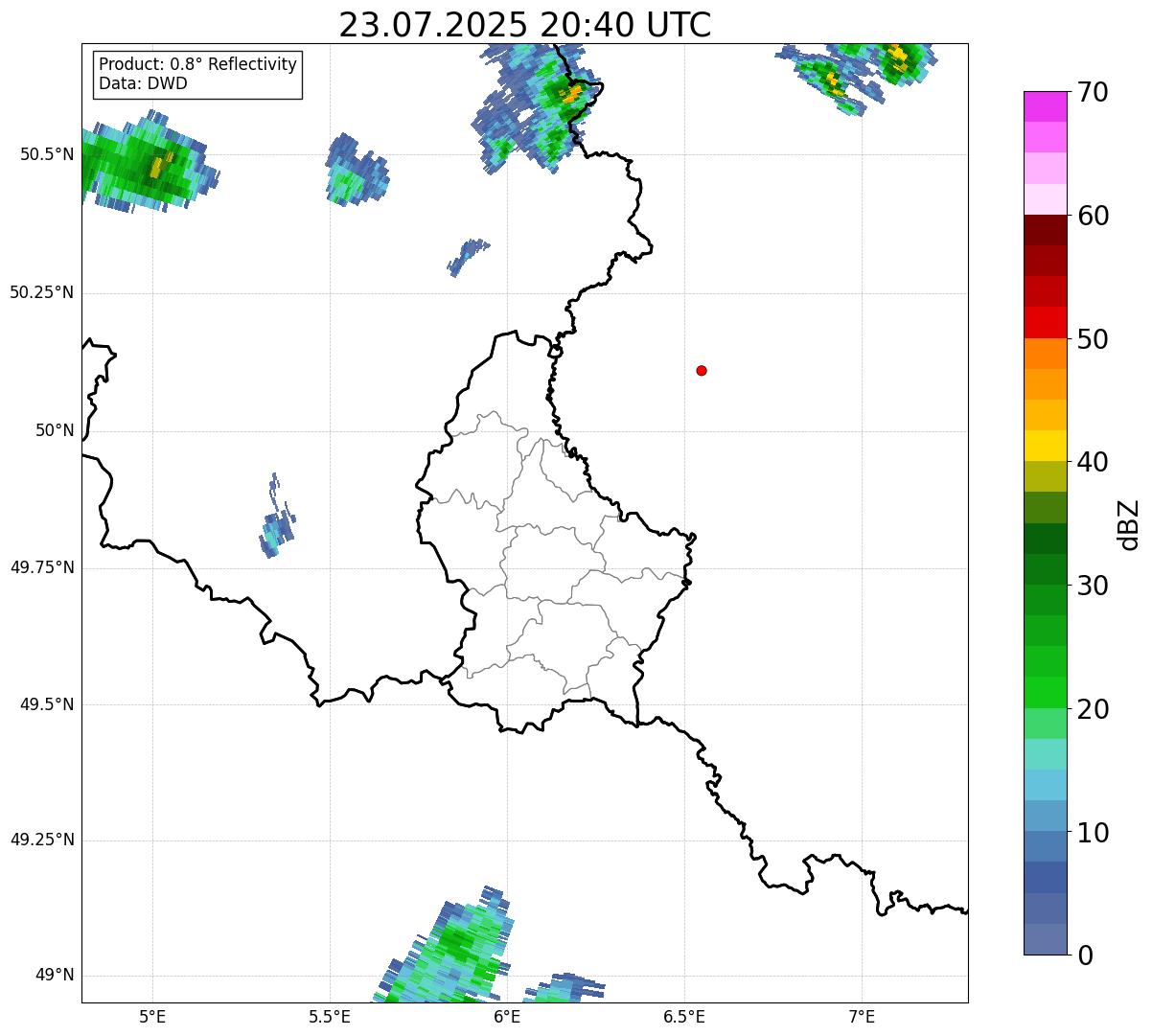Click the 6.5°E longitude label
Image resolution: width=1152 pixels, height=1036 pixels.
[684, 1016]
